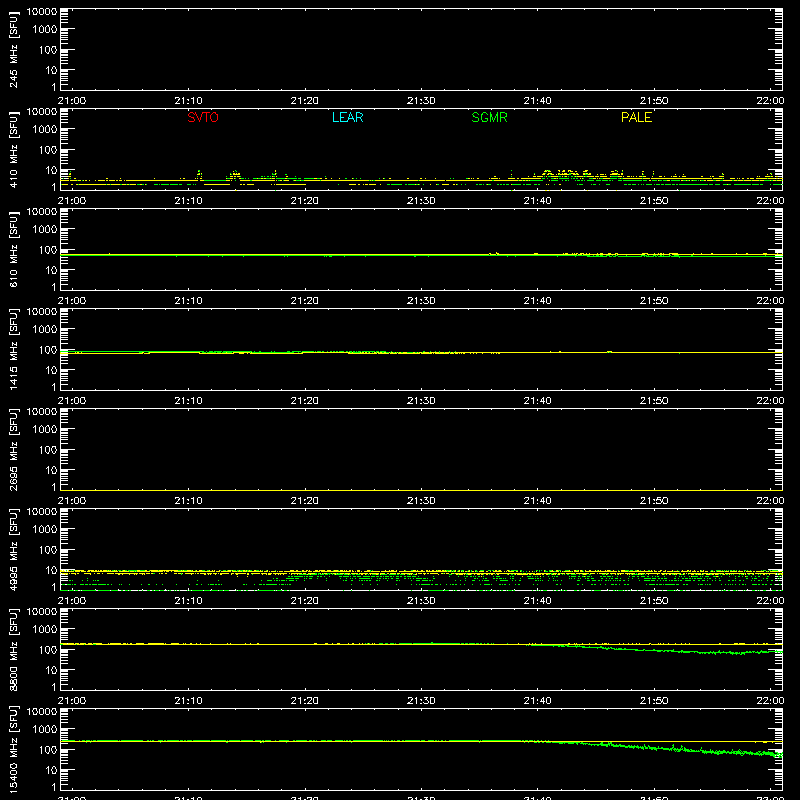
Task: Select the 2695 MHz [SFU] axis title
Action: pyautogui.click(x=14, y=450)
